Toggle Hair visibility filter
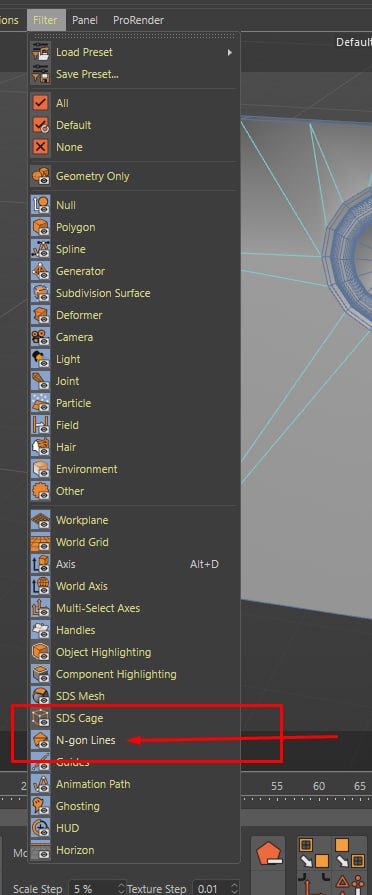This screenshot has height=895, width=372. click(134, 447)
